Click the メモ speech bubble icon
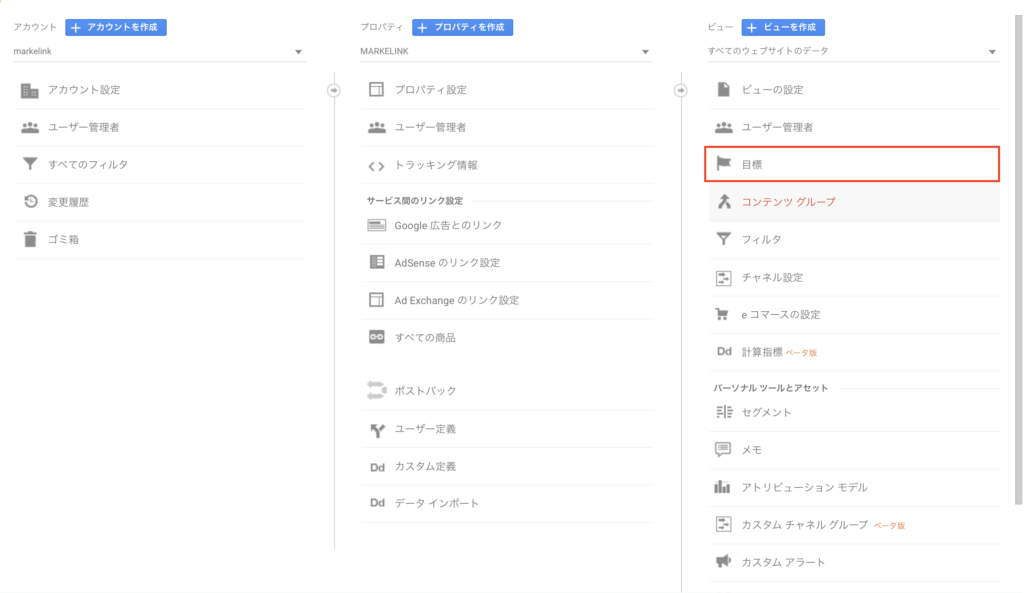 click(723, 449)
